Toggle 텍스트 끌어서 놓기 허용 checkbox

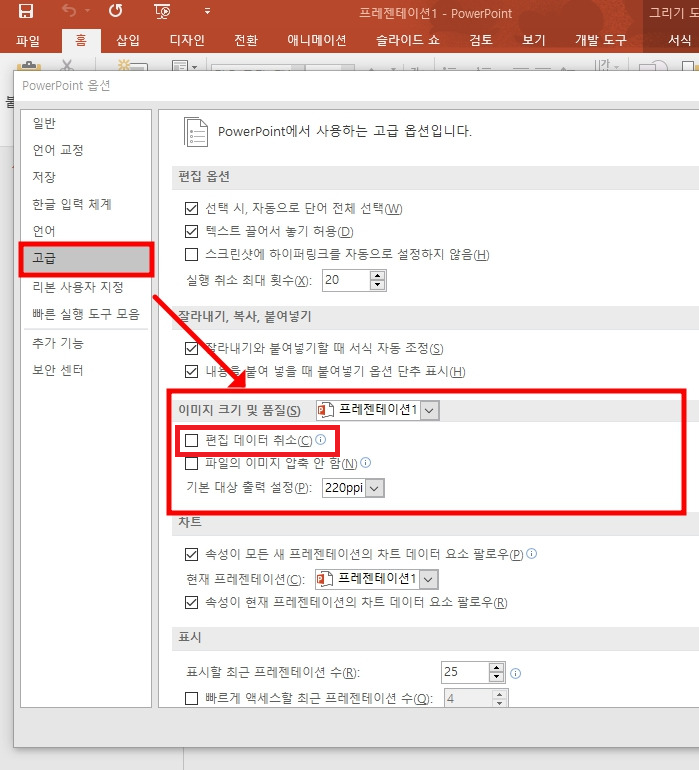click(192, 231)
